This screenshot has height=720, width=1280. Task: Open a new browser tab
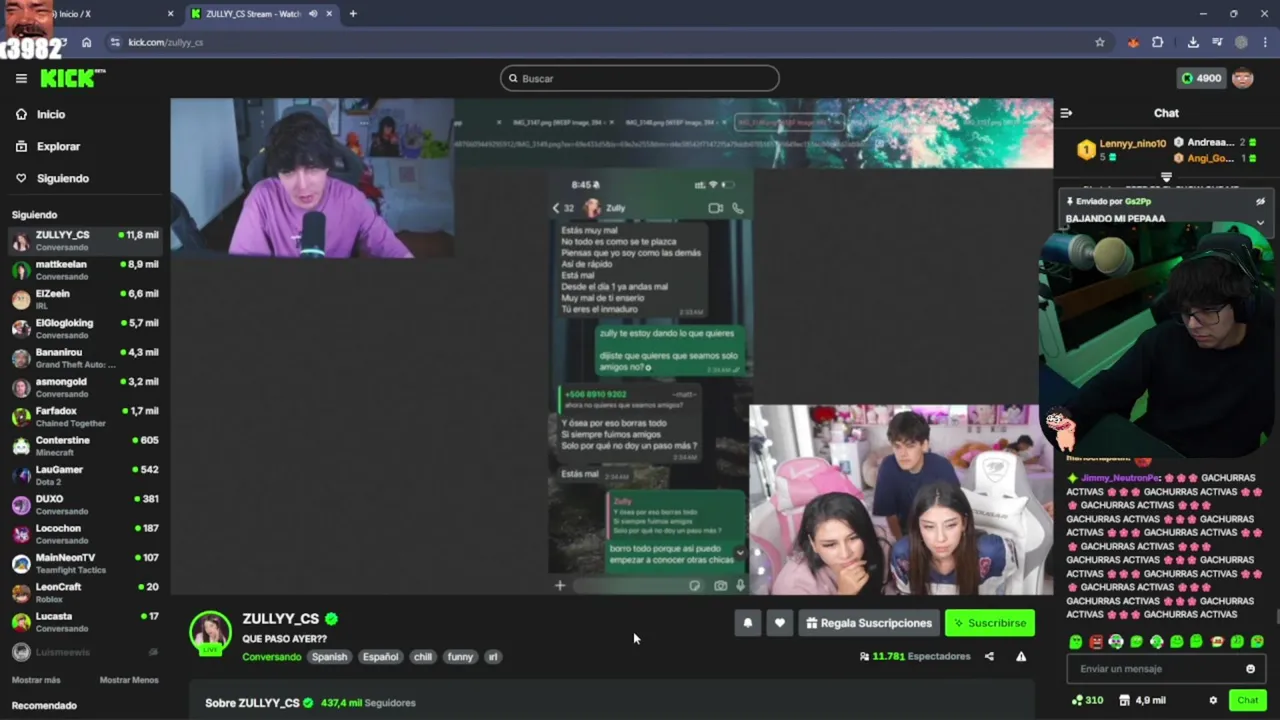click(353, 14)
